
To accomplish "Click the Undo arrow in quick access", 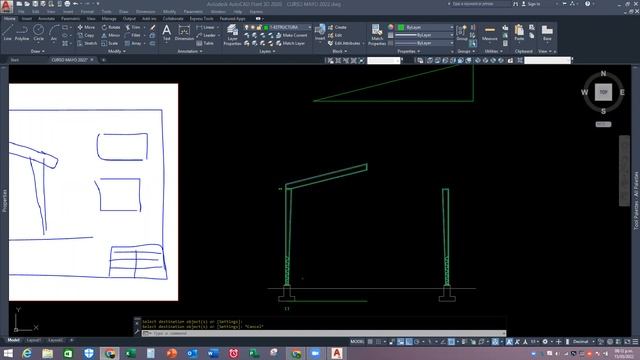I will tap(75, 4).
